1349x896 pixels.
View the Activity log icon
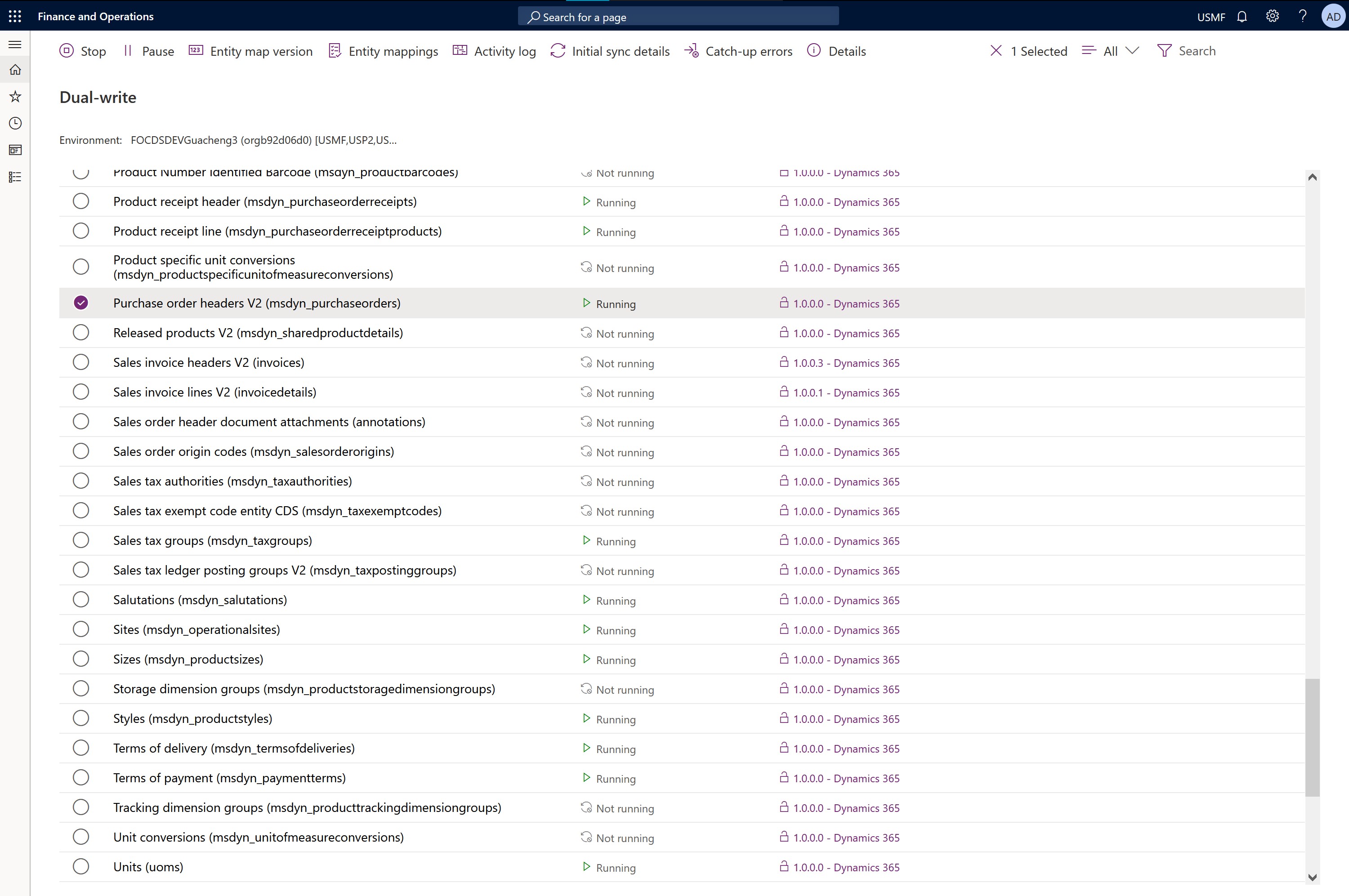(460, 51)
